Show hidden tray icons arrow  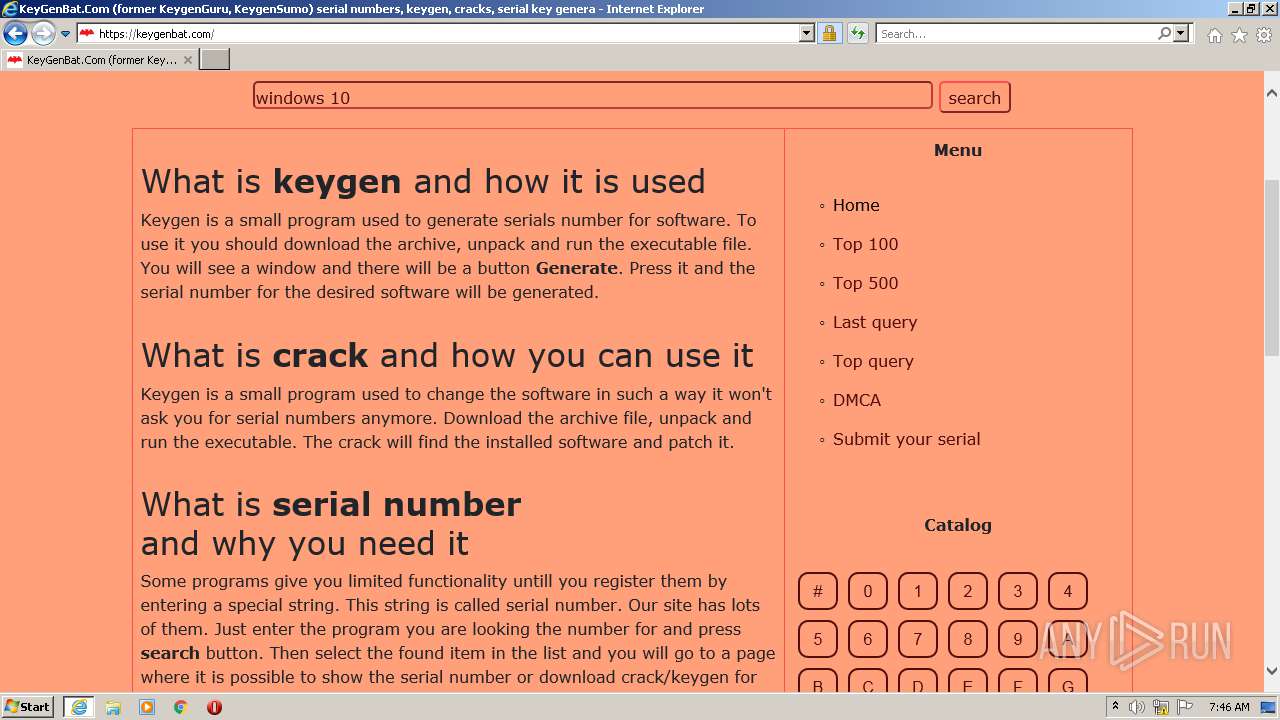pyautogui.click(x=1115, y=707)
